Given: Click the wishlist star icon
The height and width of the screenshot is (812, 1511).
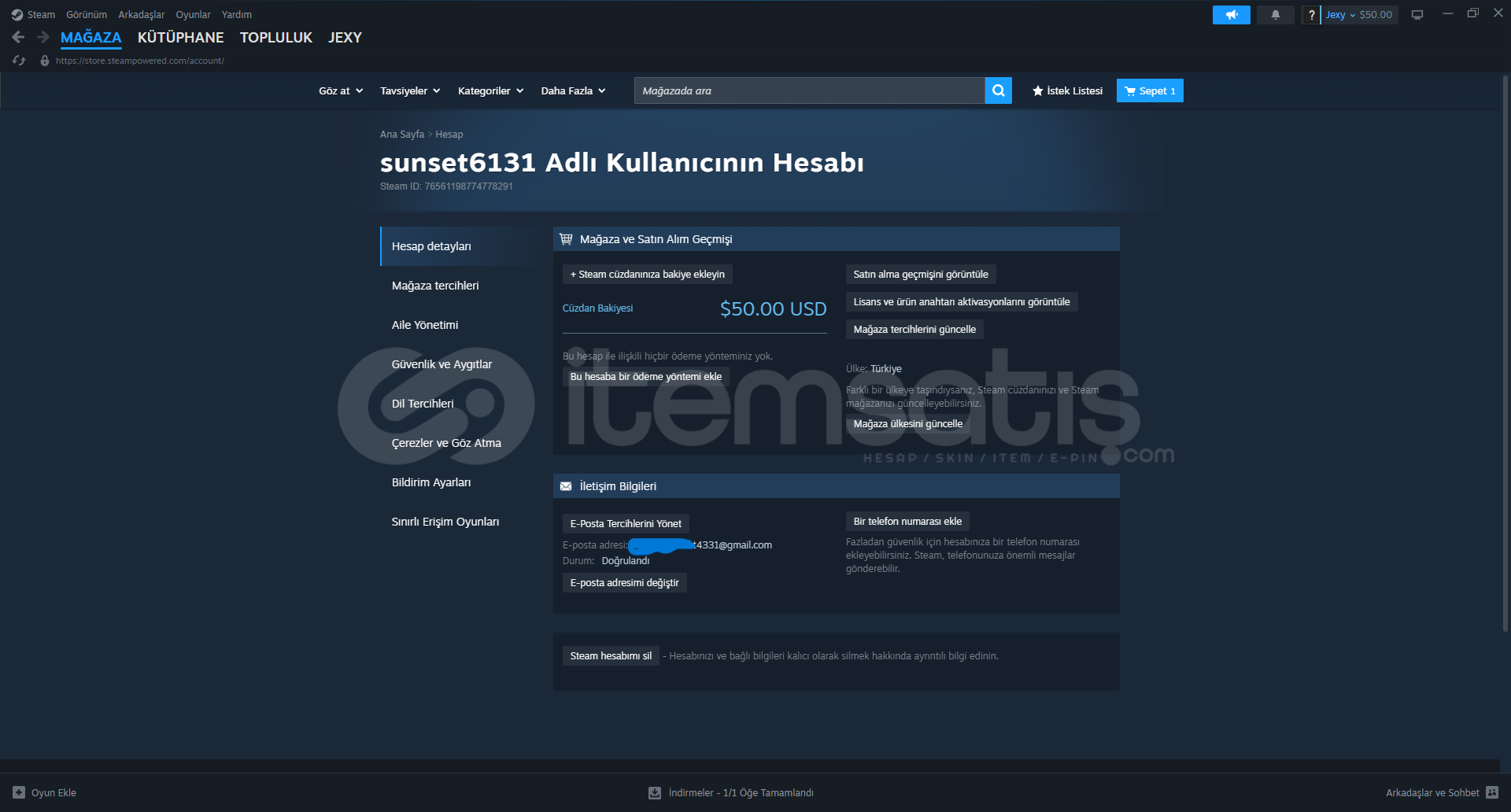Looking at the screenshot, I should (1038, 91).
